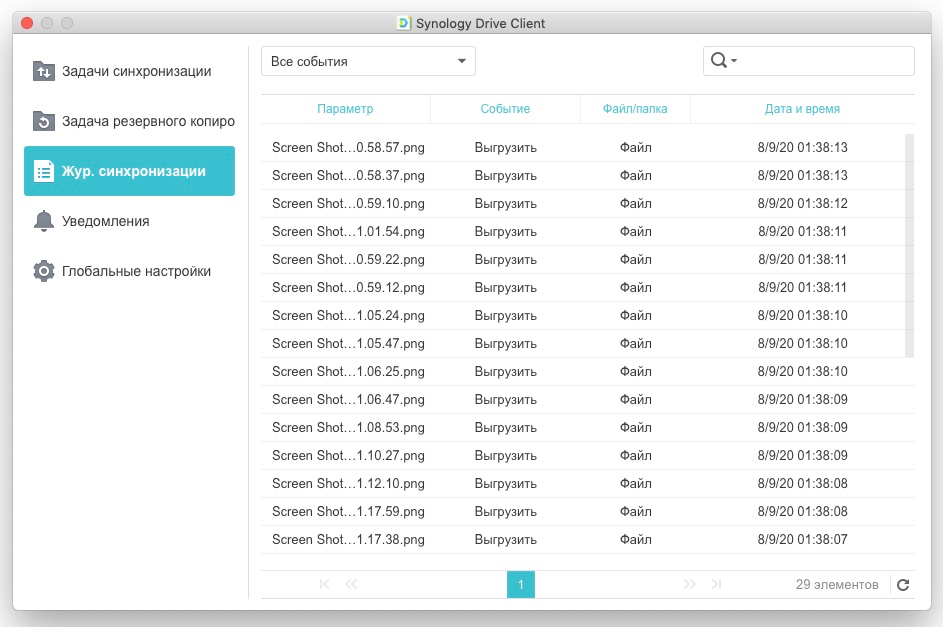Image resolution: width=943 pixels, height=627 pixels.
Task: Click the previous page double-arrow
Action: coord(351,584)
